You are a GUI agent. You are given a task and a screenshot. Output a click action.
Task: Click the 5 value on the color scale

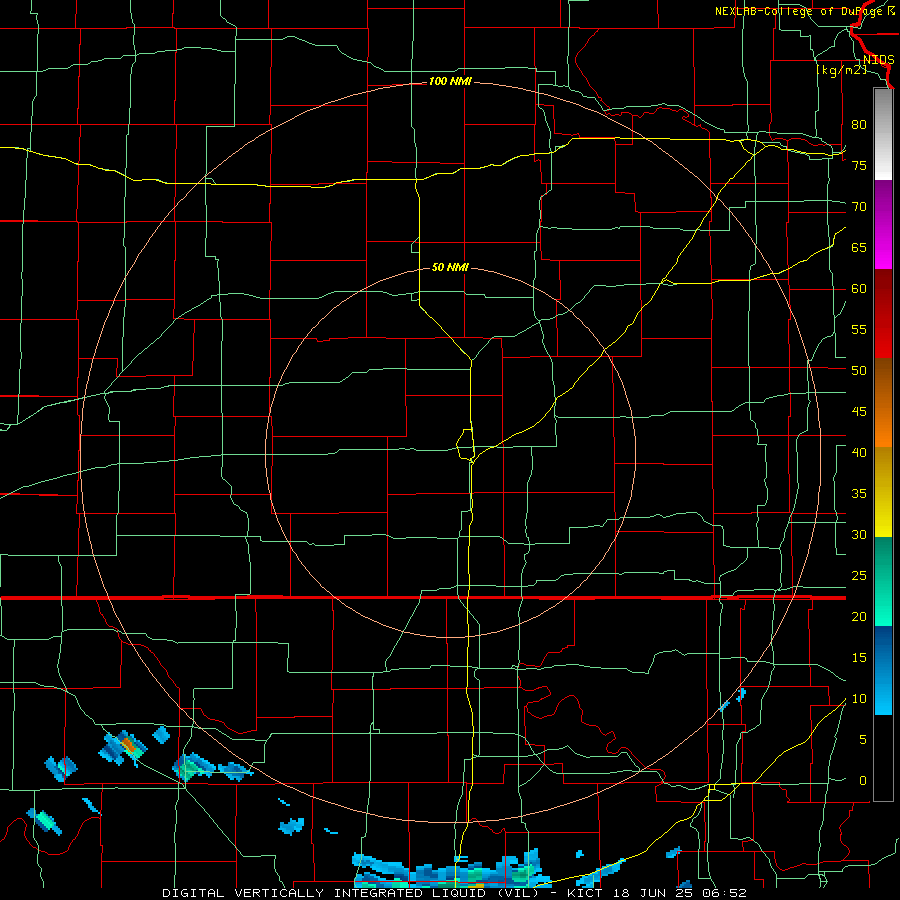pyautogui.click(x=863, y=740)
